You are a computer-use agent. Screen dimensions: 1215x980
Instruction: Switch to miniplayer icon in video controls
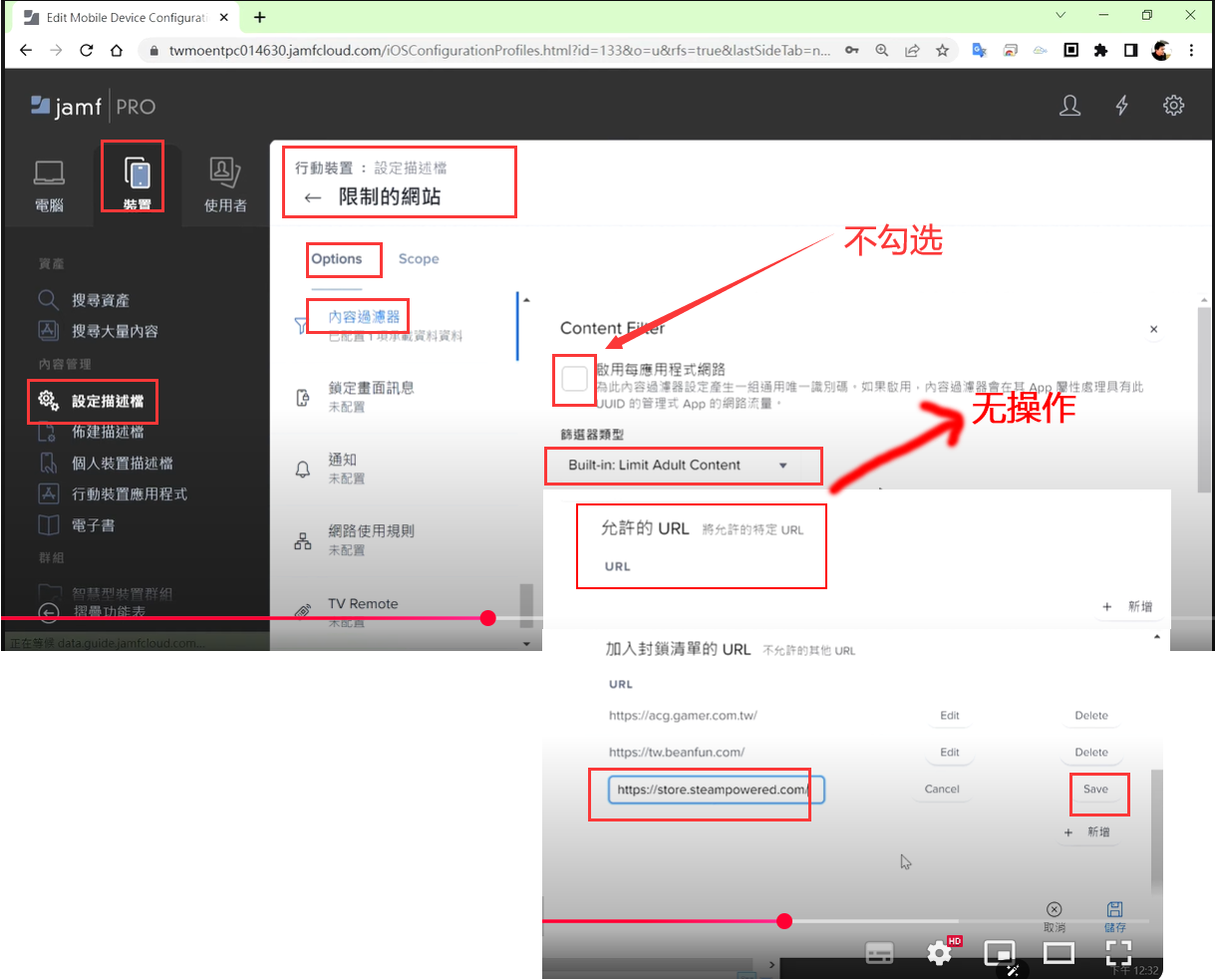[x=999, y=954]
